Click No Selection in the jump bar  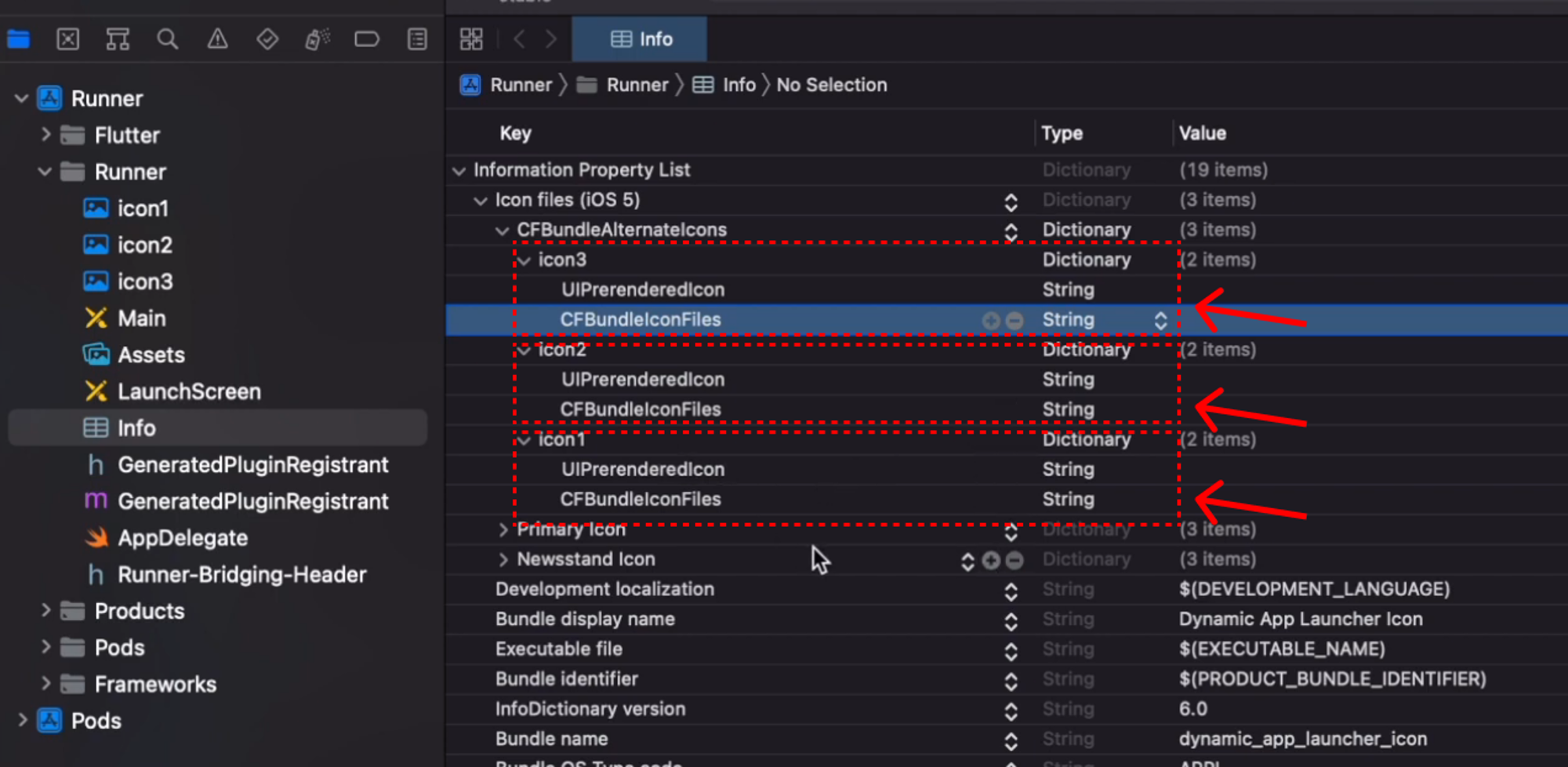[x=832, y=85]
